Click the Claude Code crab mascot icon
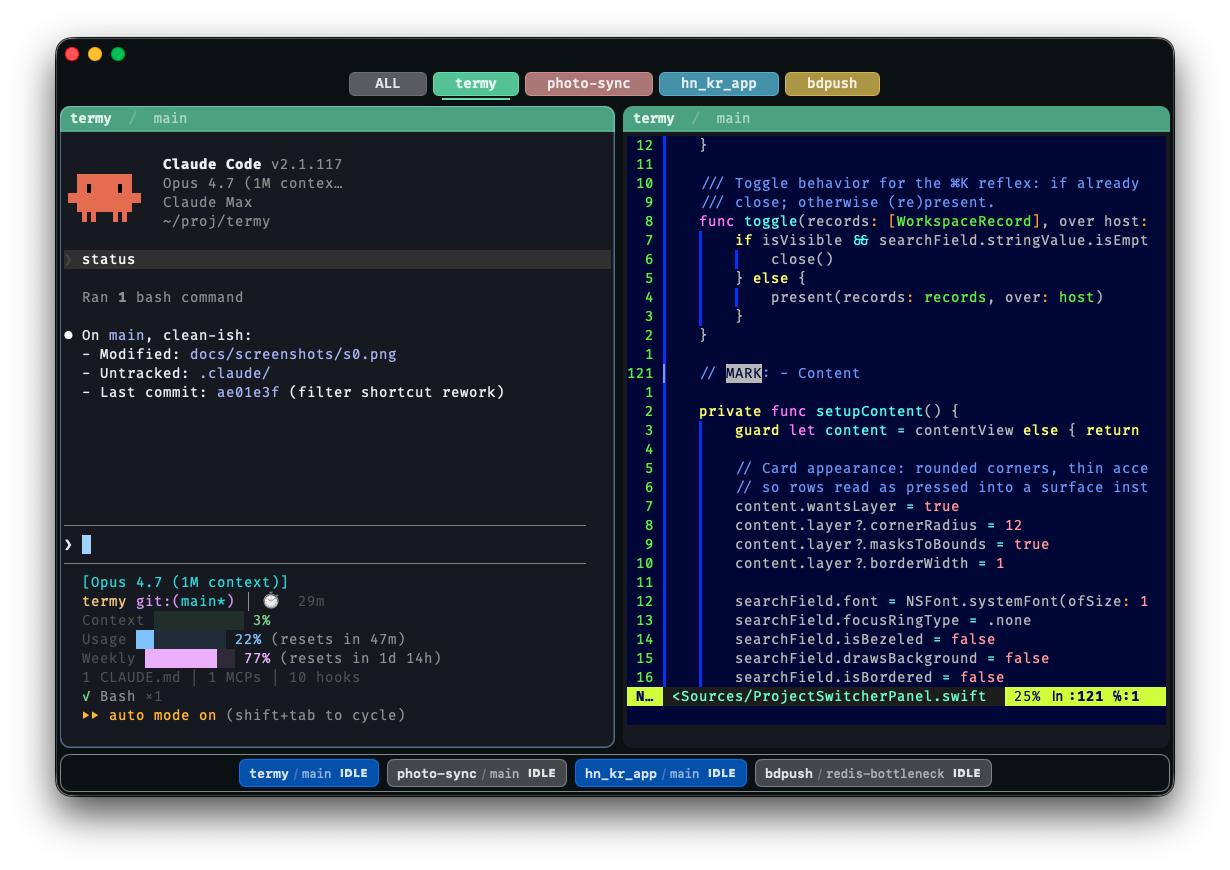This screenshot has height=870, width=1230. 104,197
